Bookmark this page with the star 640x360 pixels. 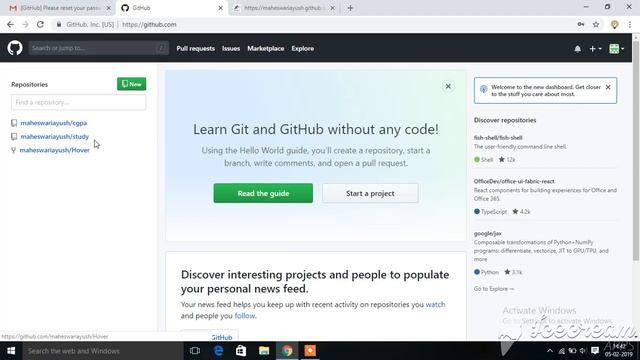pos(596,24)
